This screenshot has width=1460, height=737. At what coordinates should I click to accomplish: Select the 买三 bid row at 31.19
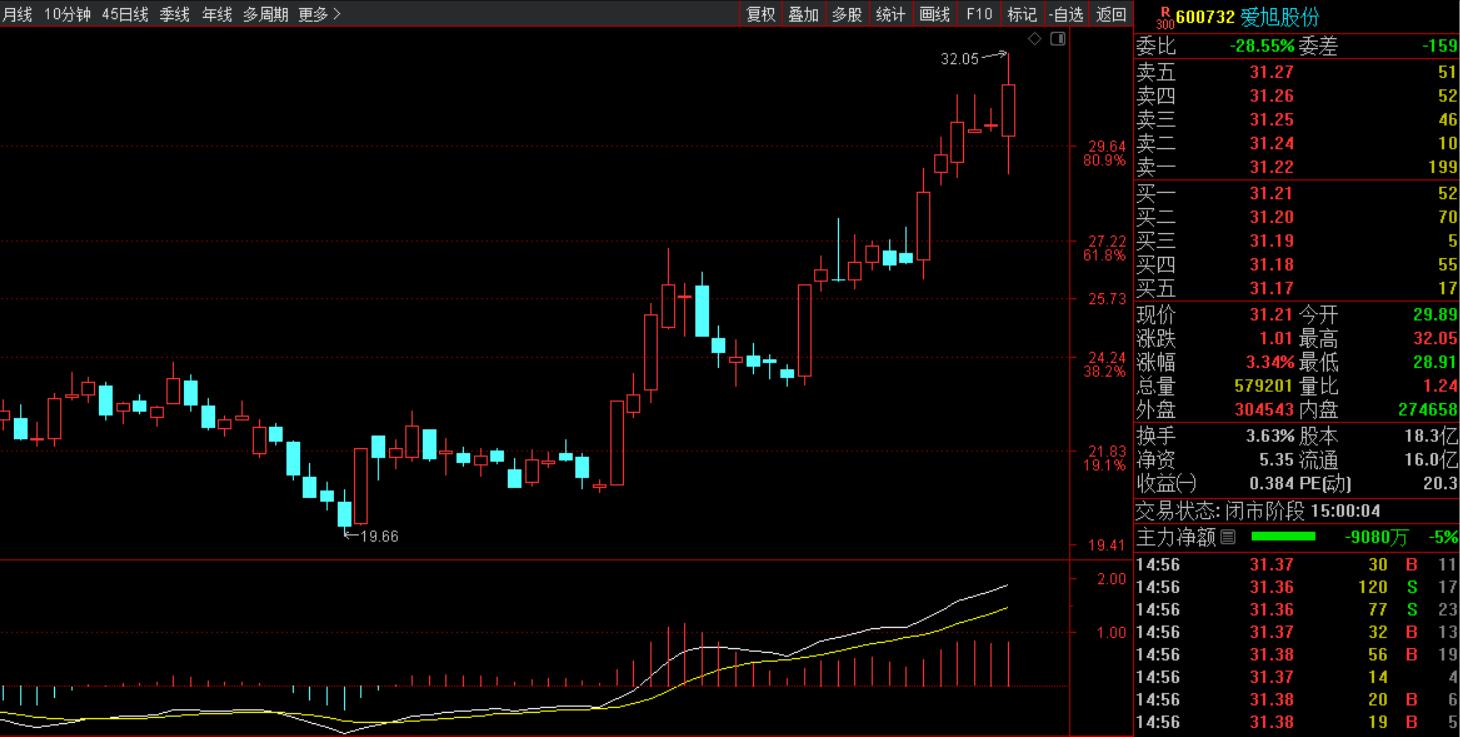(1296, 241)
